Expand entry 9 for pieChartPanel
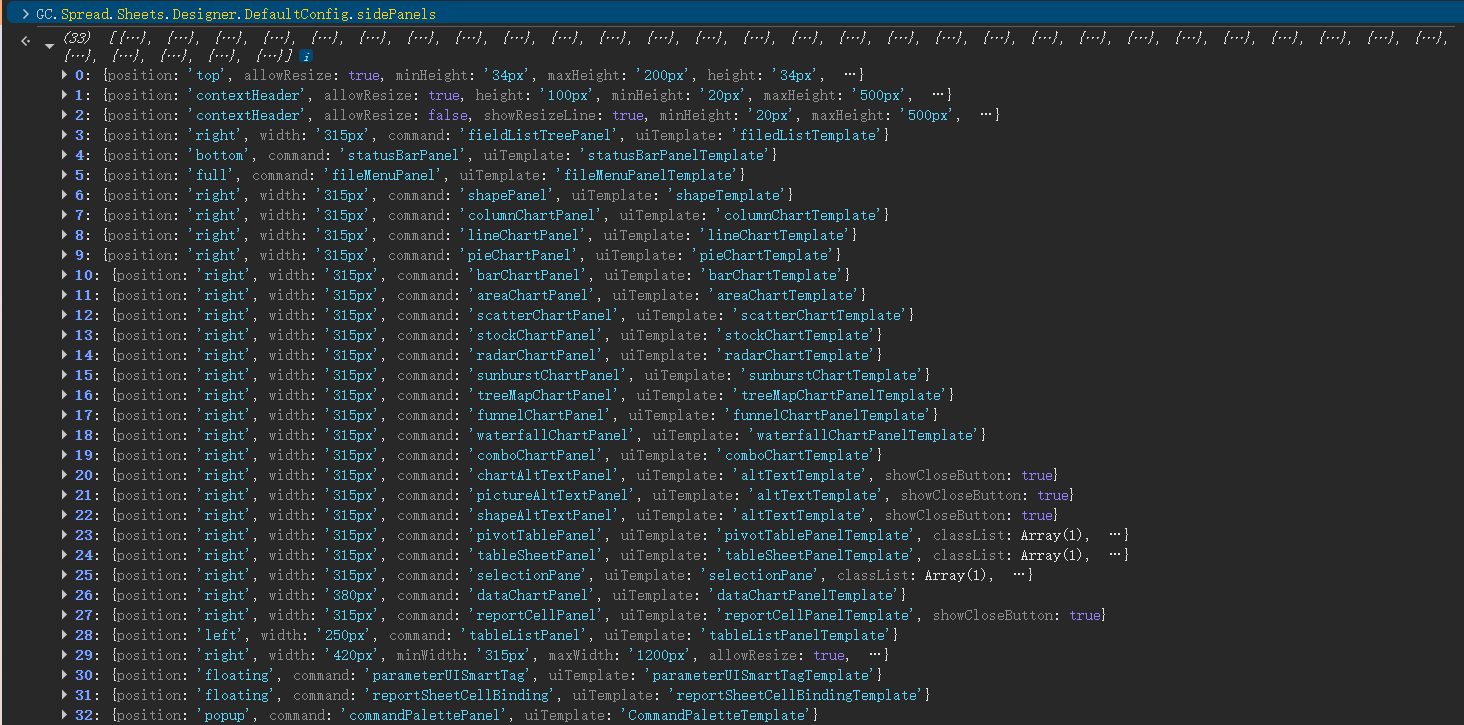Screen dimensions: 1464x725 (65, 255)
